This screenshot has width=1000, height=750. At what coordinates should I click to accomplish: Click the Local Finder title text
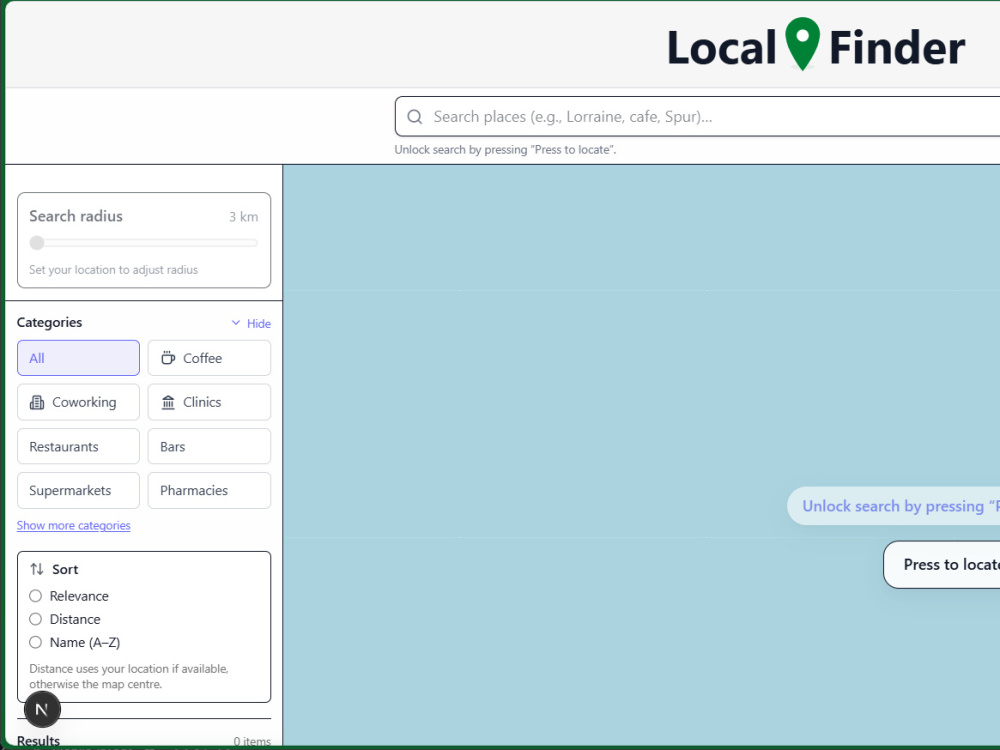click(816, 47)
